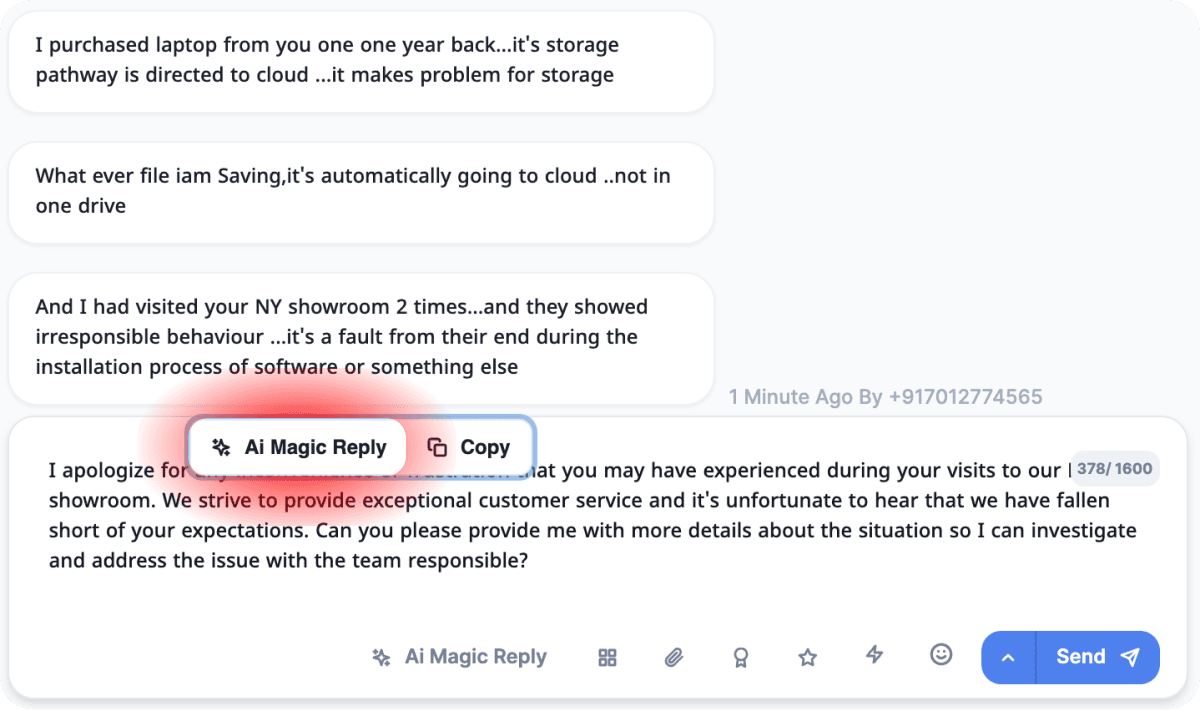Viewport: 1200px width, 710px height.
Task: Click the 378/1600 character counter
Action: [x=1115, y=468]
